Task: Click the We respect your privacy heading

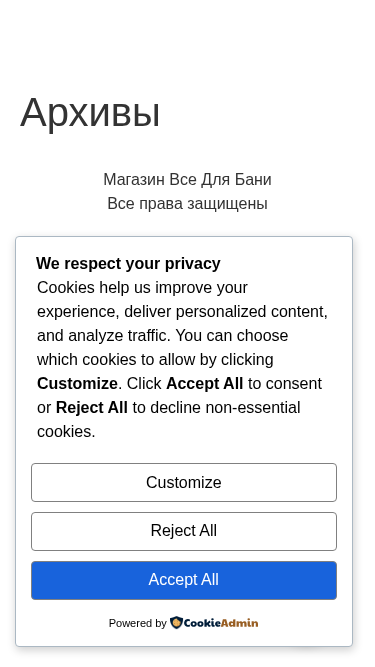Action: coord(128,263)
